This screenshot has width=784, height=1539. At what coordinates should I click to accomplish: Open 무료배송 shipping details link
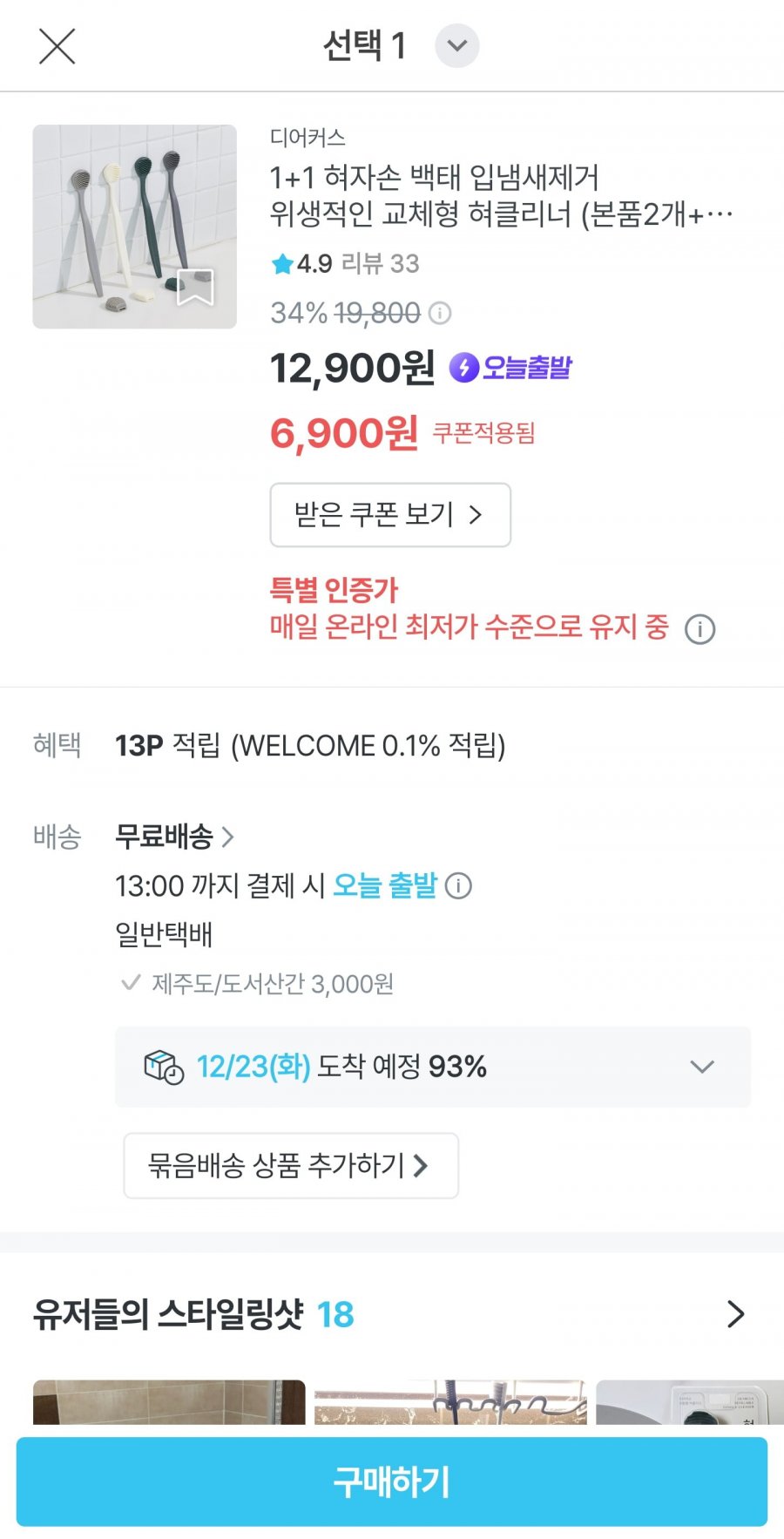[174, 837]
